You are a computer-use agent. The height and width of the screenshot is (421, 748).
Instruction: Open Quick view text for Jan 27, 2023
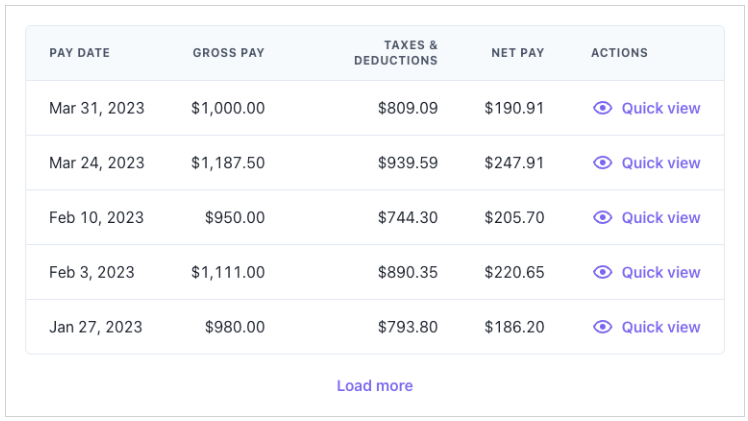(x=660, y=327)
